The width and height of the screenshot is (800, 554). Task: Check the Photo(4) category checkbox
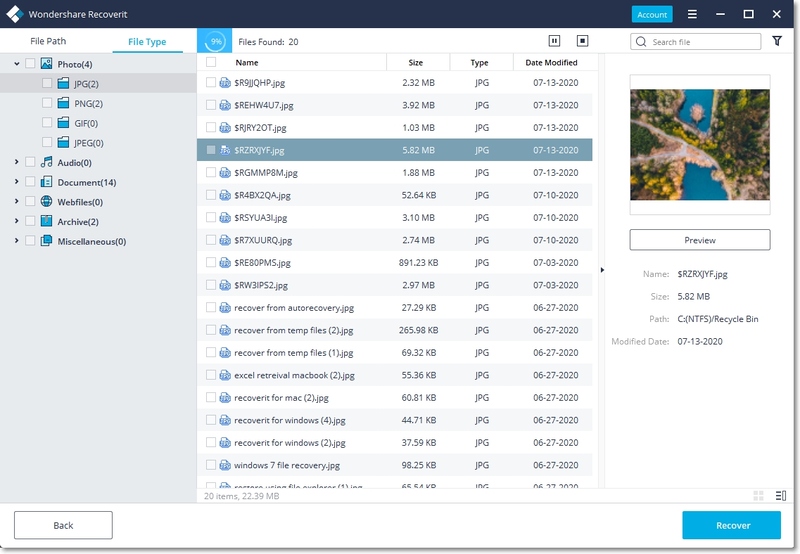tap(30, 64)
